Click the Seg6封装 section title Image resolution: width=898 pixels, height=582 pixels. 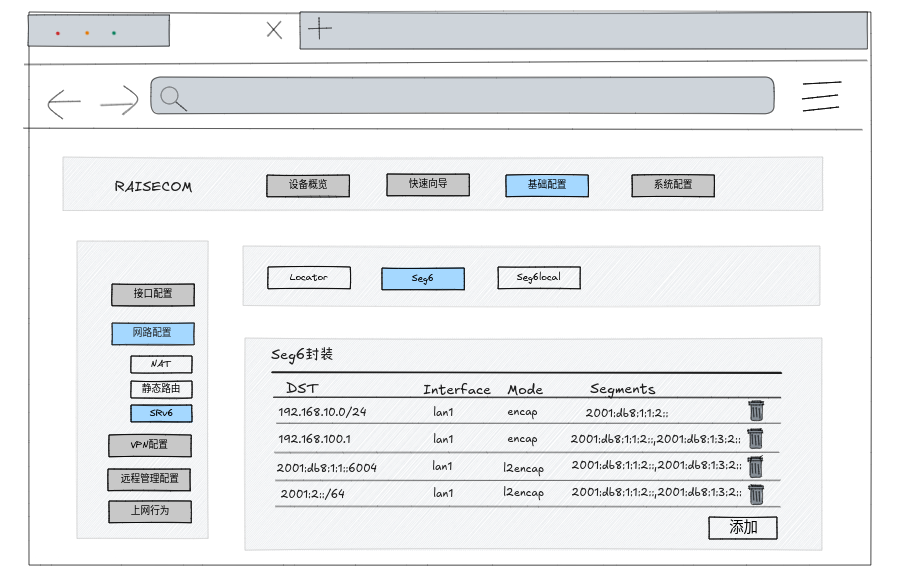pos(302,355)
